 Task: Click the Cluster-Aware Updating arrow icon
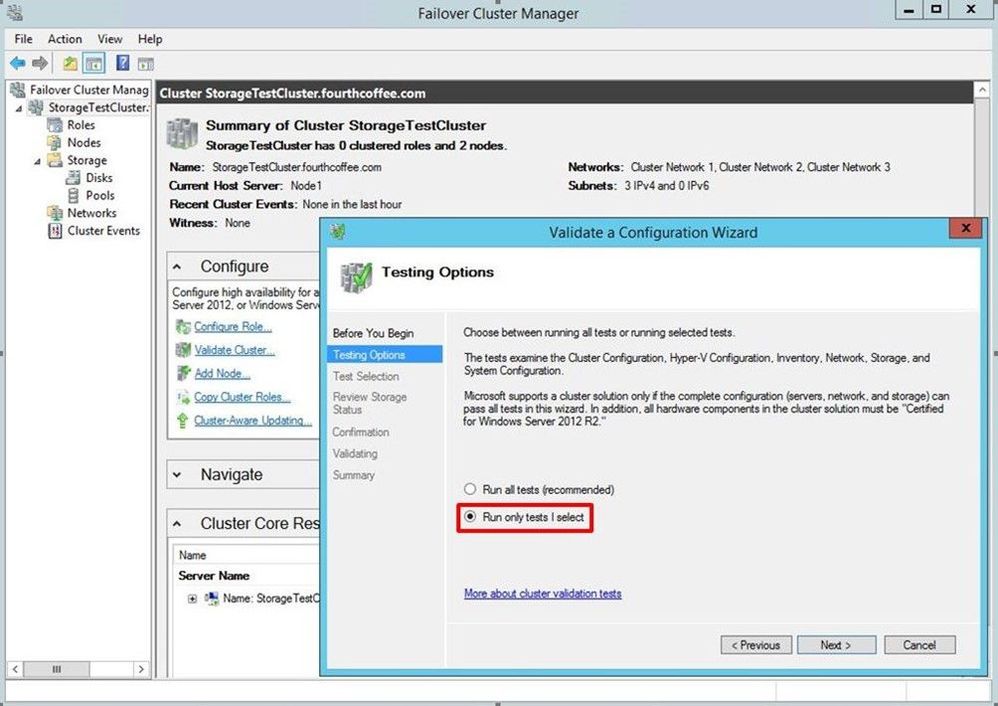coord(183,421)
